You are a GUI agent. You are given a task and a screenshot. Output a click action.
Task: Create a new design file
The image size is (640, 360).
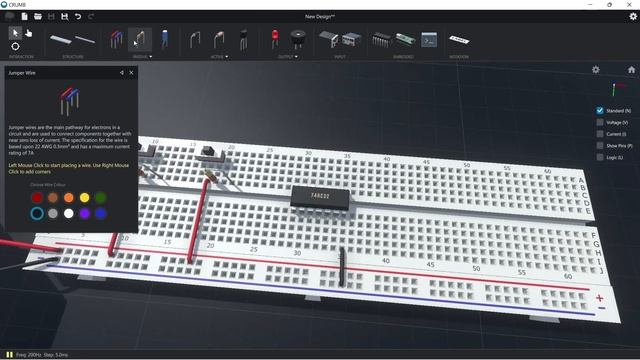coord(24,16)
